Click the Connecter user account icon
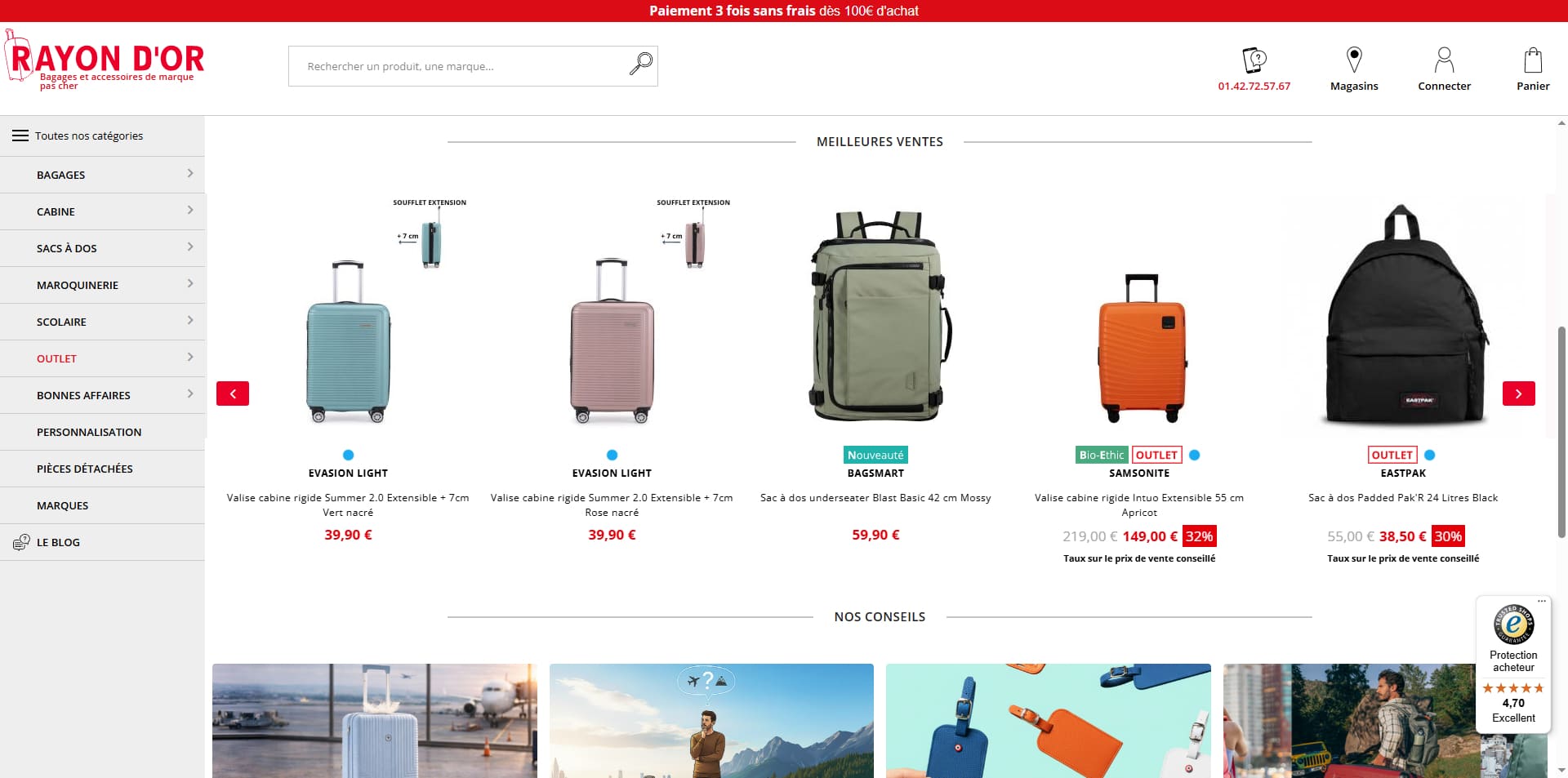 pos(1444,60)
